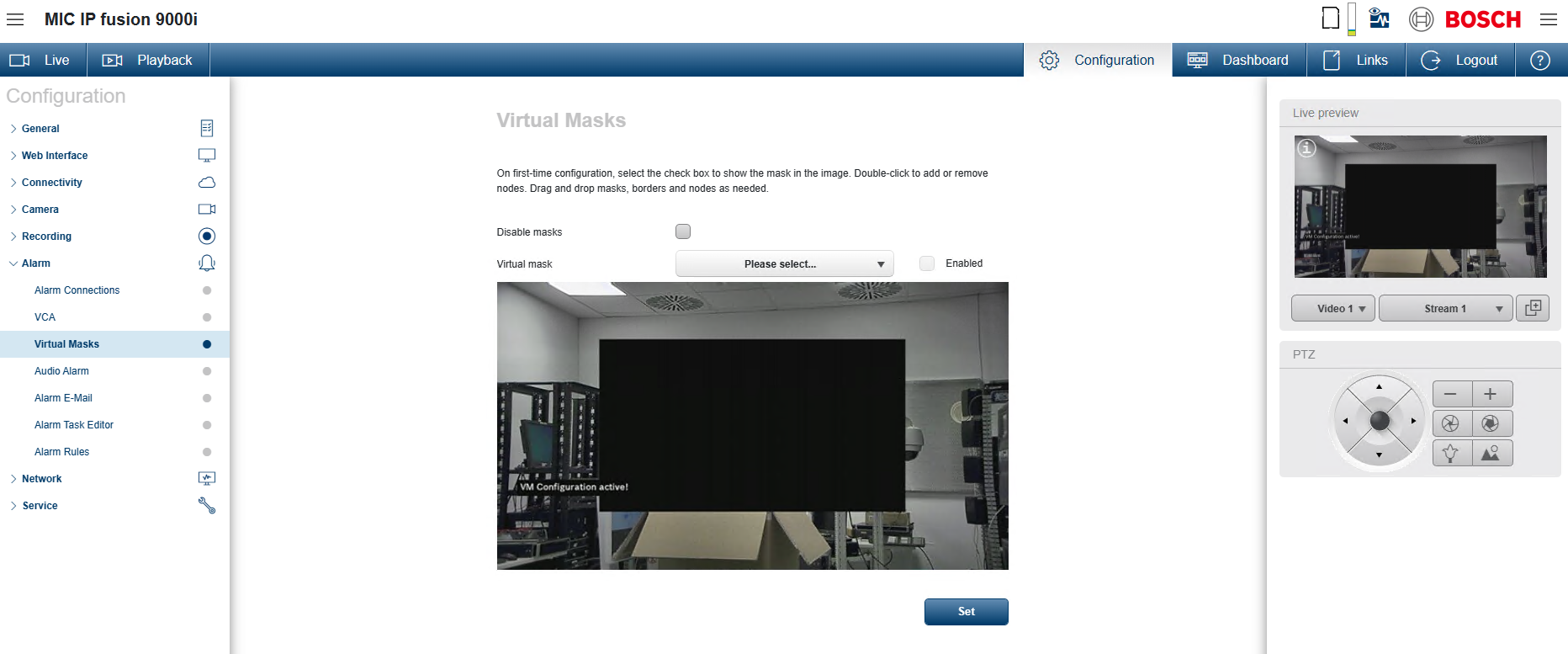The height and width of the screenshot is (654, 1568).
Task: Click the 'VM Configuration active!' overlay text in the editor
Action: pos(574,487)
